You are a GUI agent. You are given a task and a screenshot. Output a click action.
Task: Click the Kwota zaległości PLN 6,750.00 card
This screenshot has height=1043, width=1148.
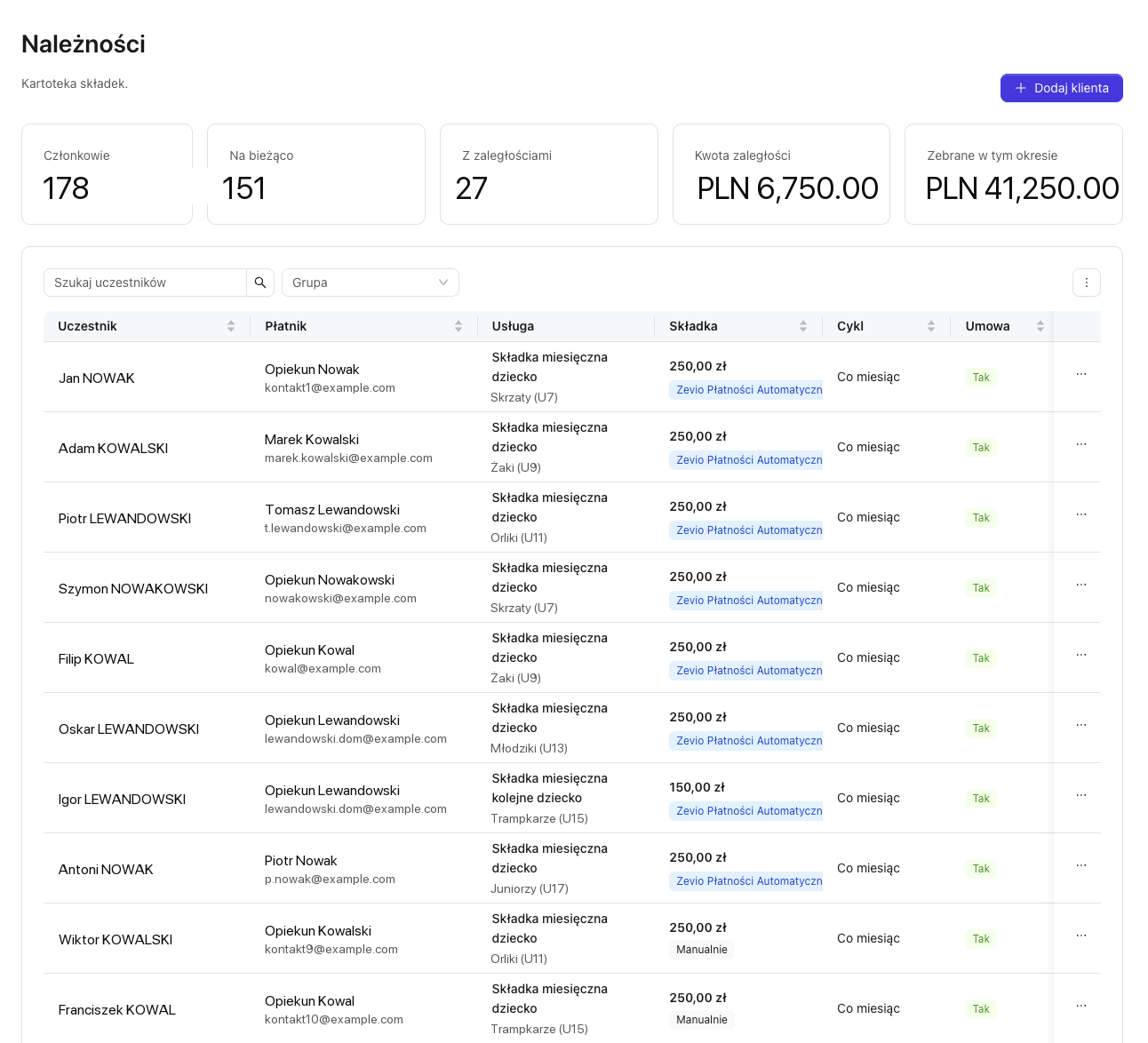[x=781, y=174]
